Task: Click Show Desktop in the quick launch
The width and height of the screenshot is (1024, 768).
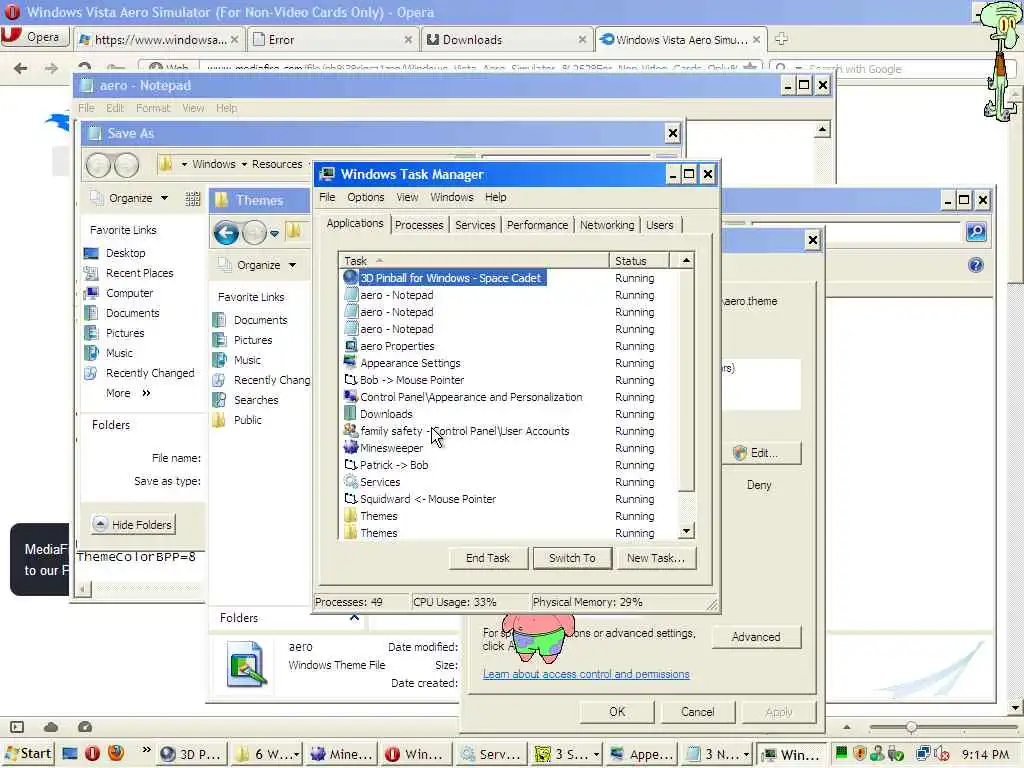Action: coord(70,754)
